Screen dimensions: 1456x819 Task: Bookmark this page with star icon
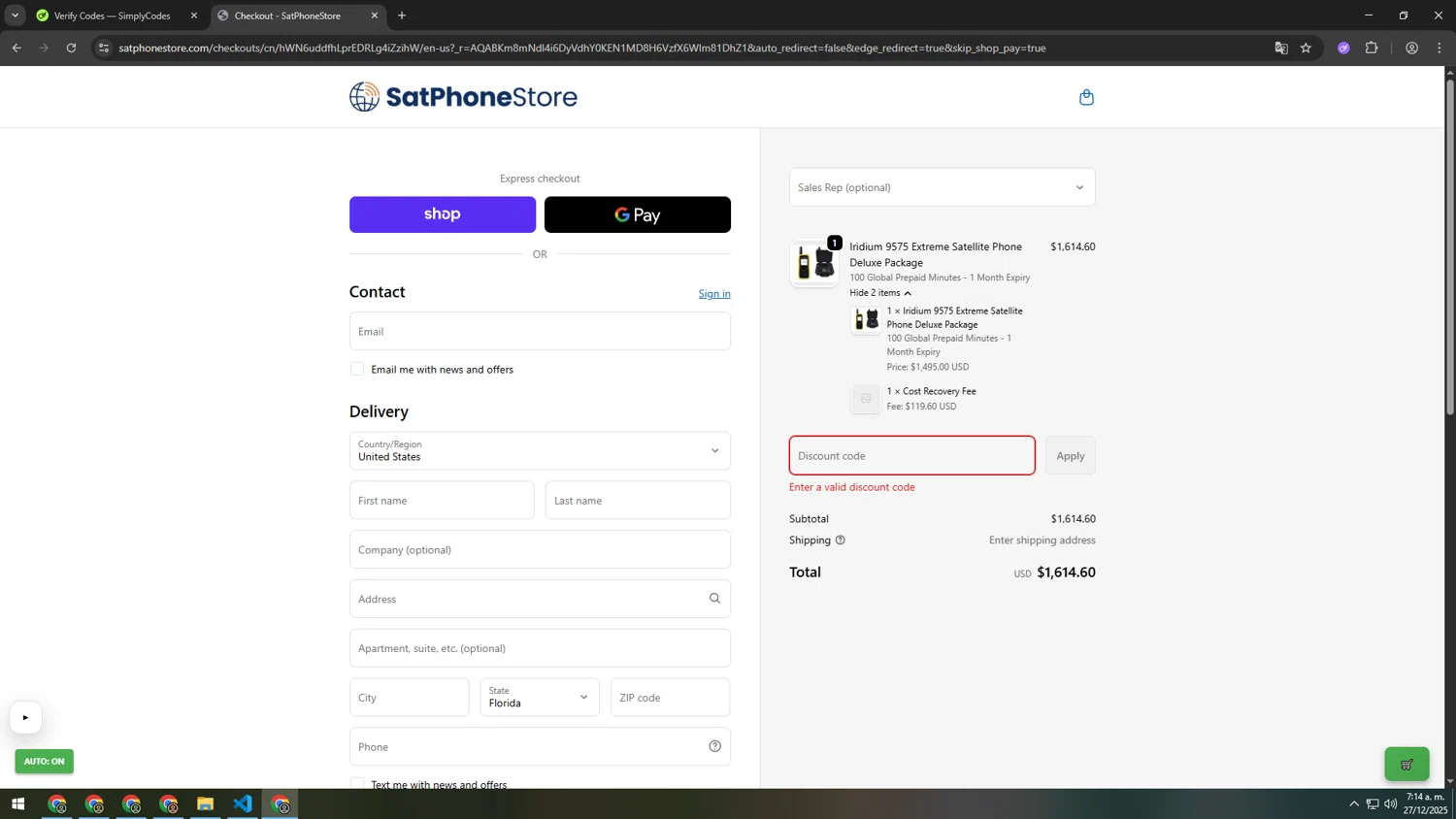pyautogui.click(x=1306, y=48)
